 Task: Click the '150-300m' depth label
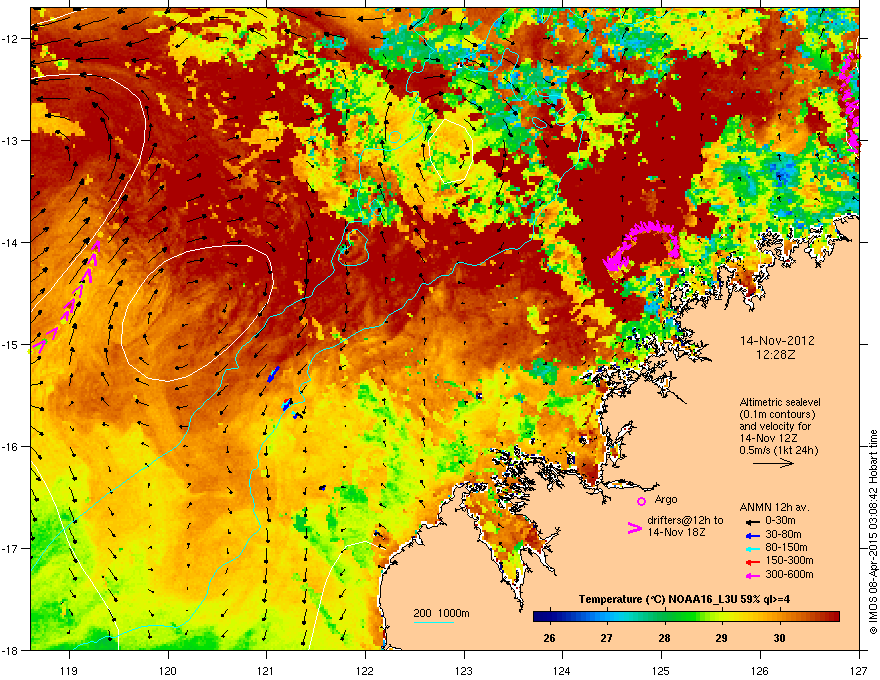coord(789,560)
